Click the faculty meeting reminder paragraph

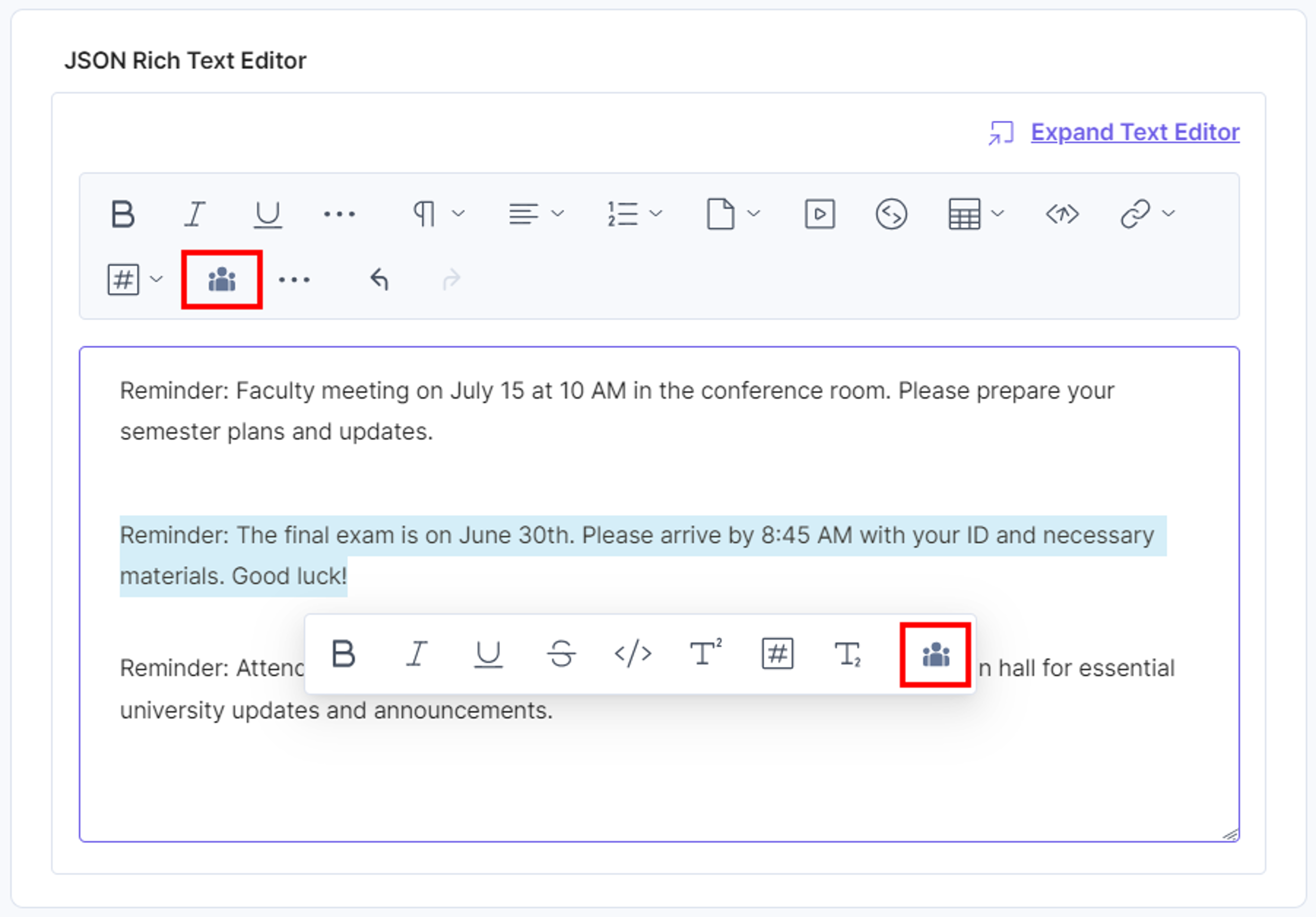click(x=617, y=411)
